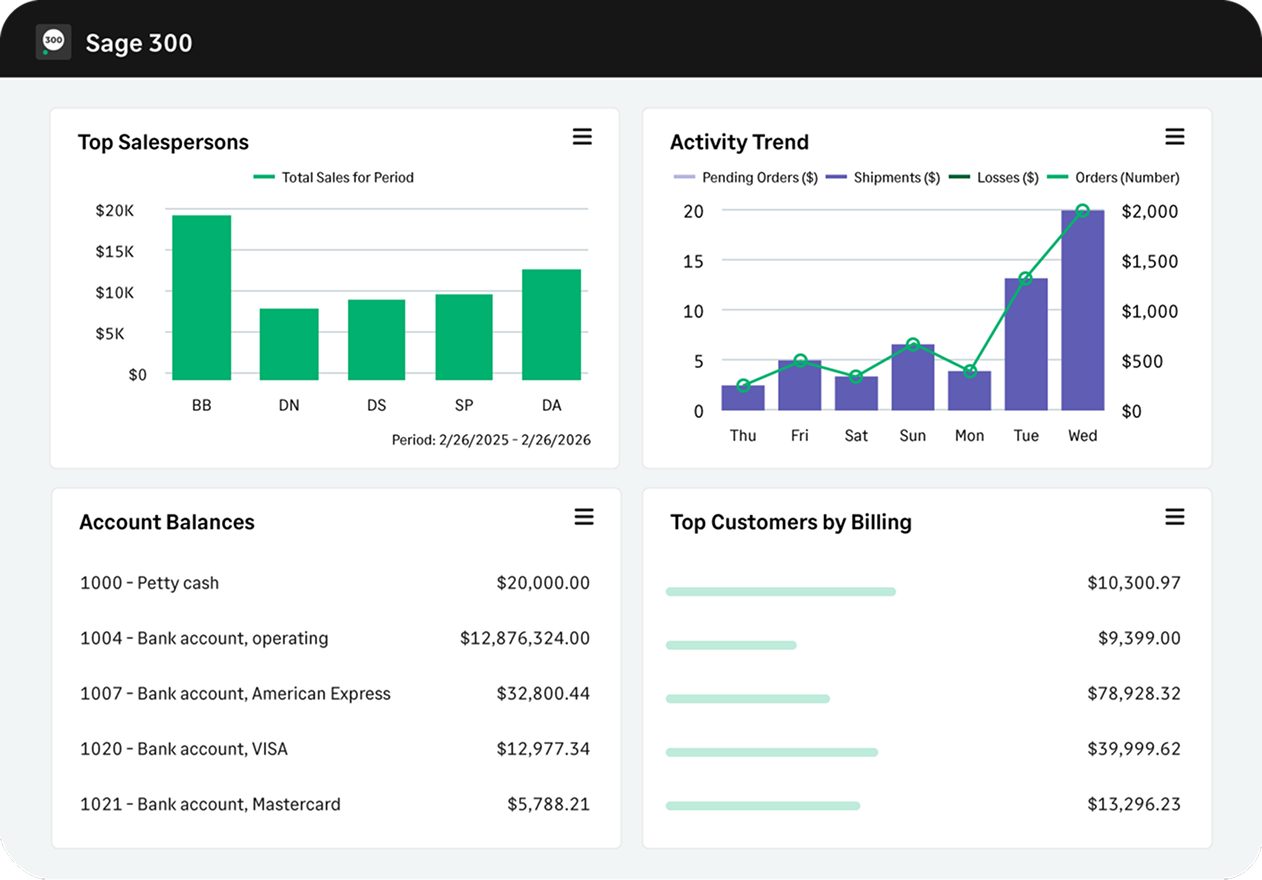Click the Tue orders line point
Image resolution: width=1262 pixels, height=880 pixels.
pos(1026,278)
